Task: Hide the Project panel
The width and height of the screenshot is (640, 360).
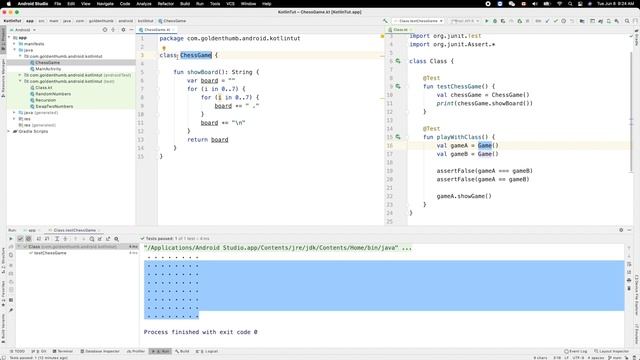Action: tap(131, 30)
